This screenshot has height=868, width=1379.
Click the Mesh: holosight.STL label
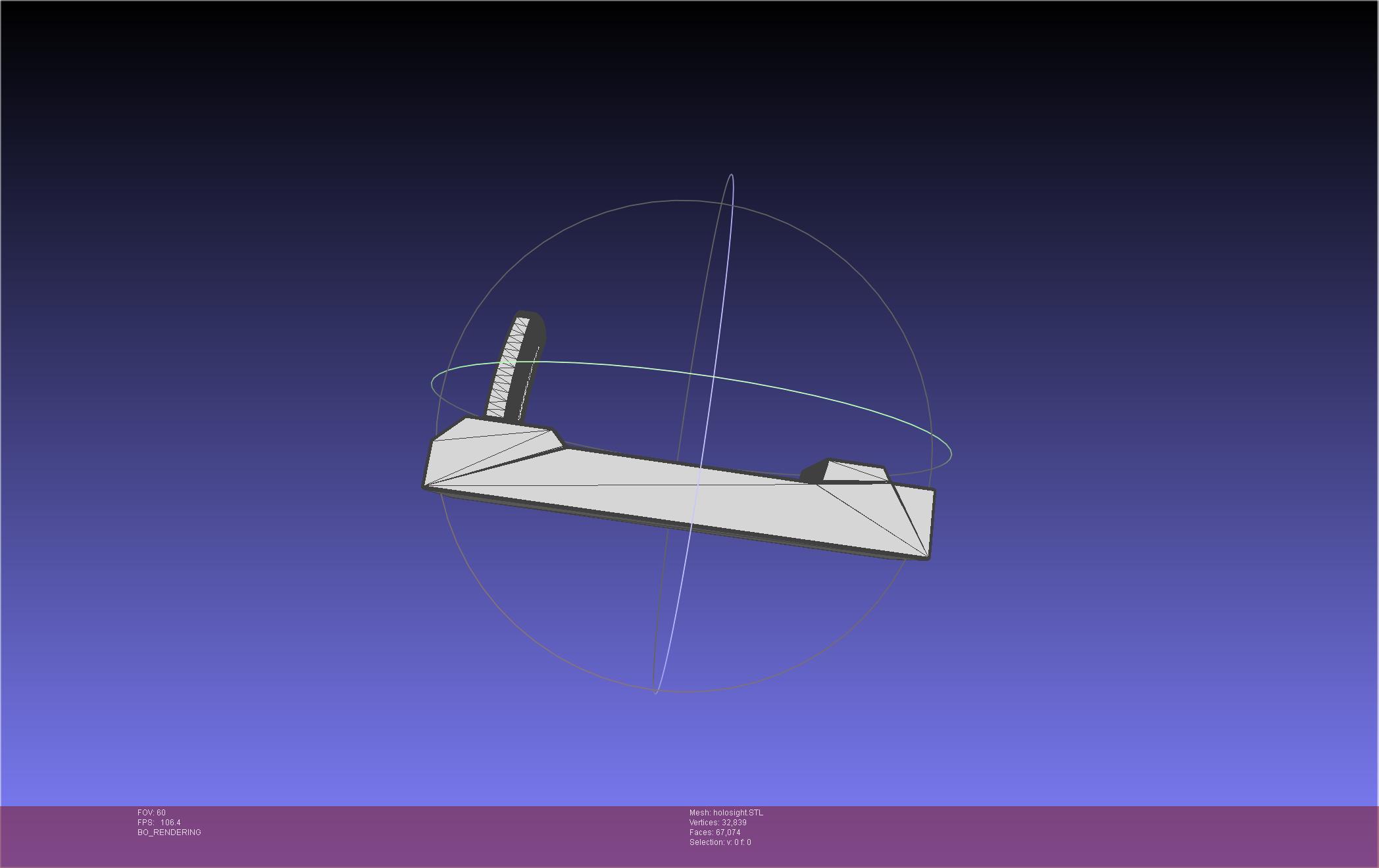726,813
